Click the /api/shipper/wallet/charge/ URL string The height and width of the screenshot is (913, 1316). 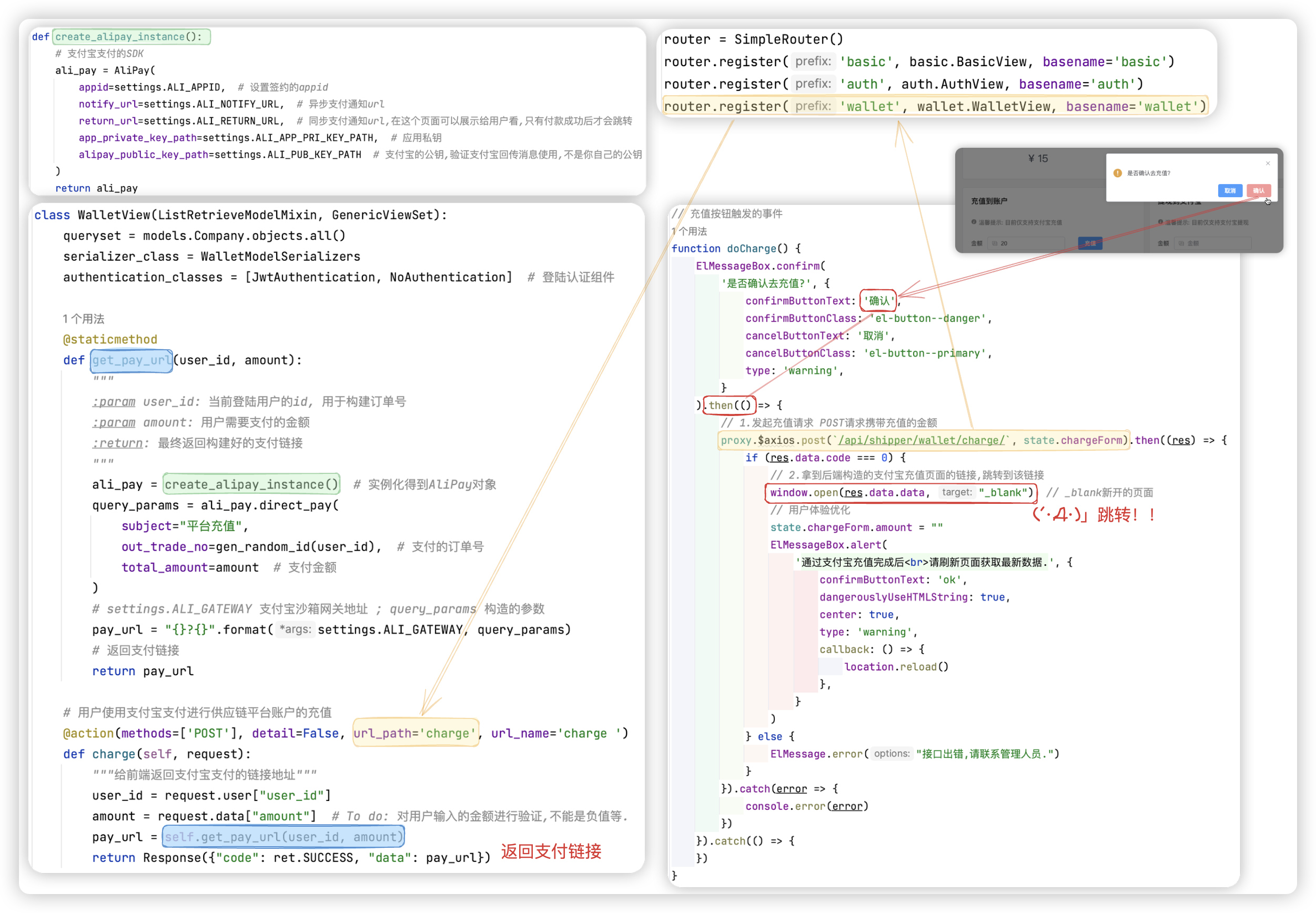click(x=921, y=440)
